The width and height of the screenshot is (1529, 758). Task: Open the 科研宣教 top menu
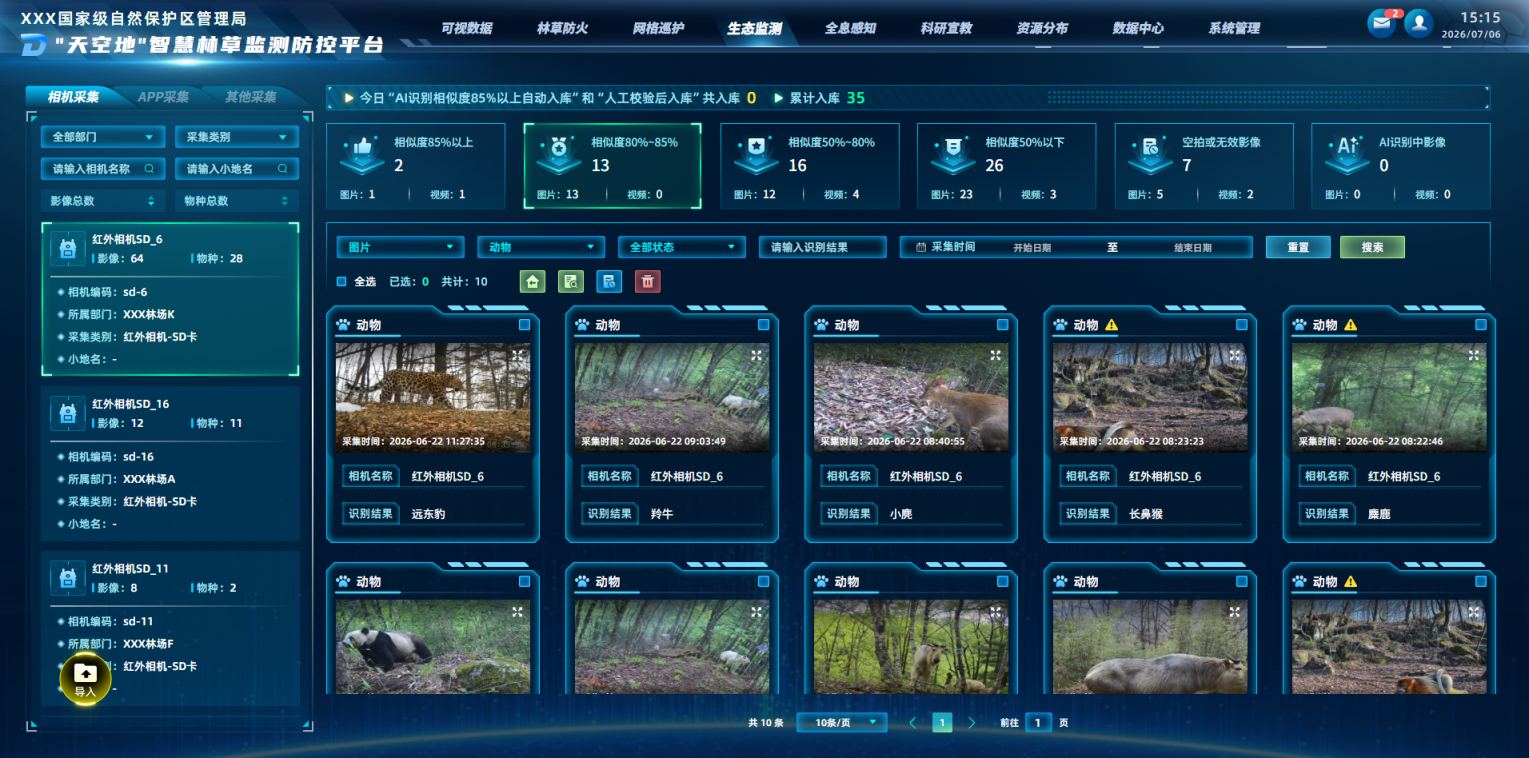(x=947, y=28)
